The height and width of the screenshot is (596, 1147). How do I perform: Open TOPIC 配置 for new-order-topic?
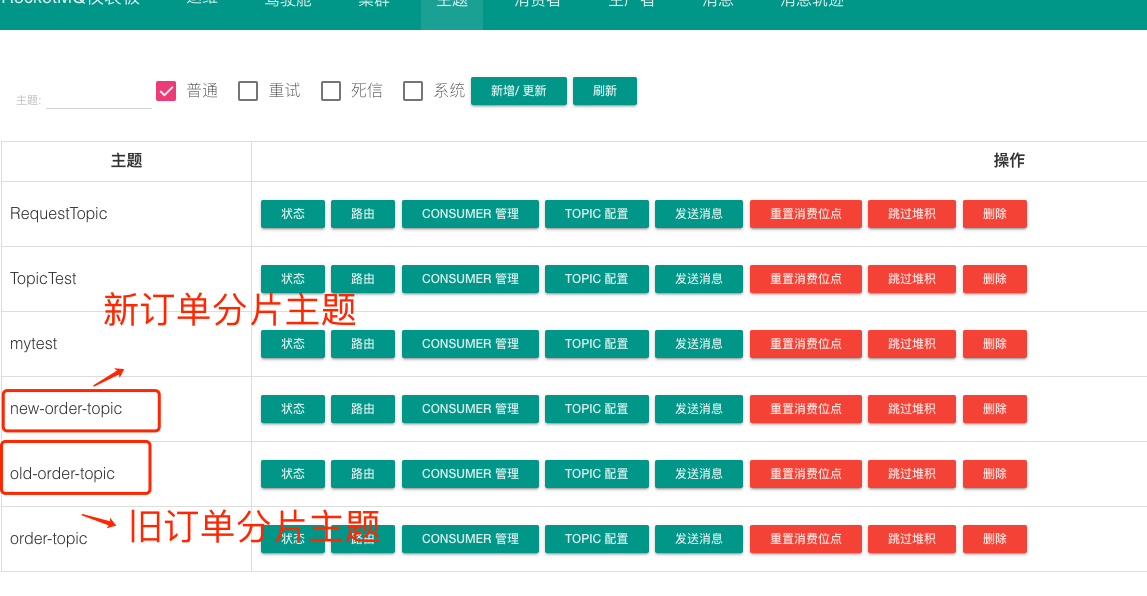[x=596, y=409]
